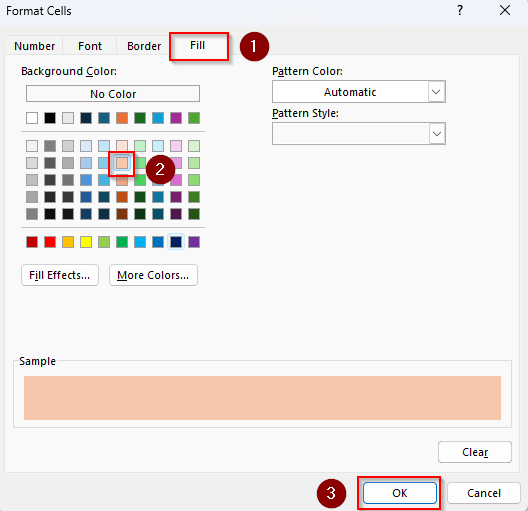Choose the magenta-purple theme color swatch

[x=176, y=118]
